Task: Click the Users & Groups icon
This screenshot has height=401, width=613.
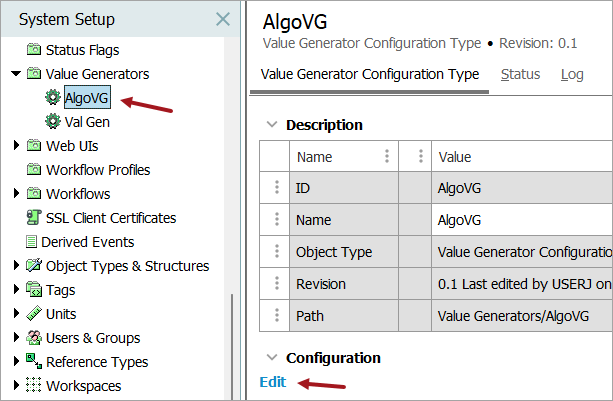Action: (34, 338)
